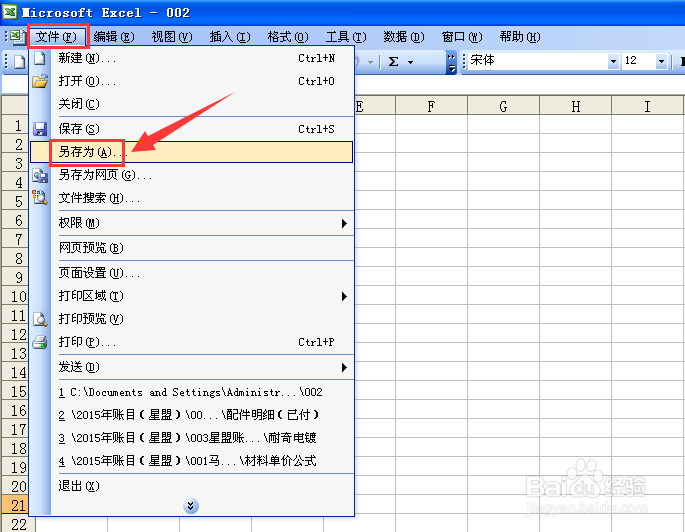Select 文件搜索(H)... menu item
The height and width of the screenshot is (532, 685).
(x=192, y=198)
